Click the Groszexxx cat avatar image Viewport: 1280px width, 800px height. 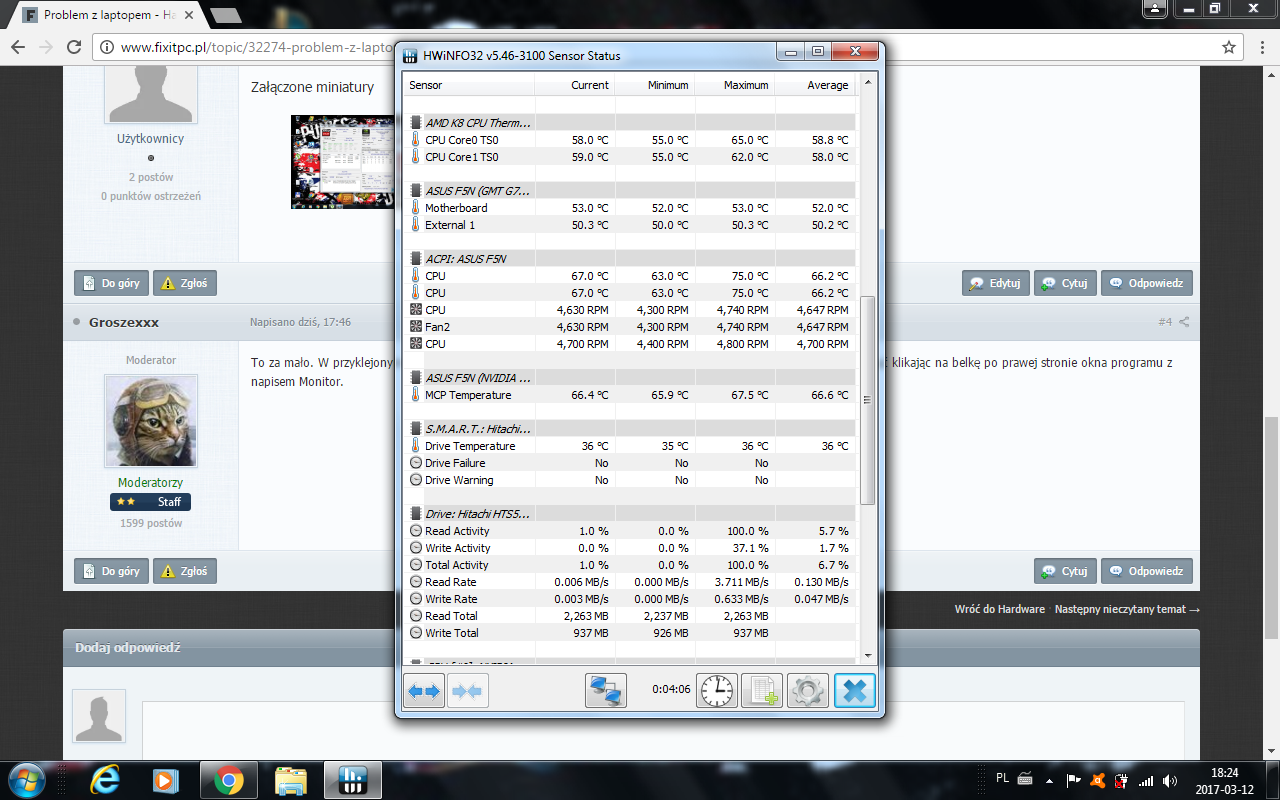point(151,421)
